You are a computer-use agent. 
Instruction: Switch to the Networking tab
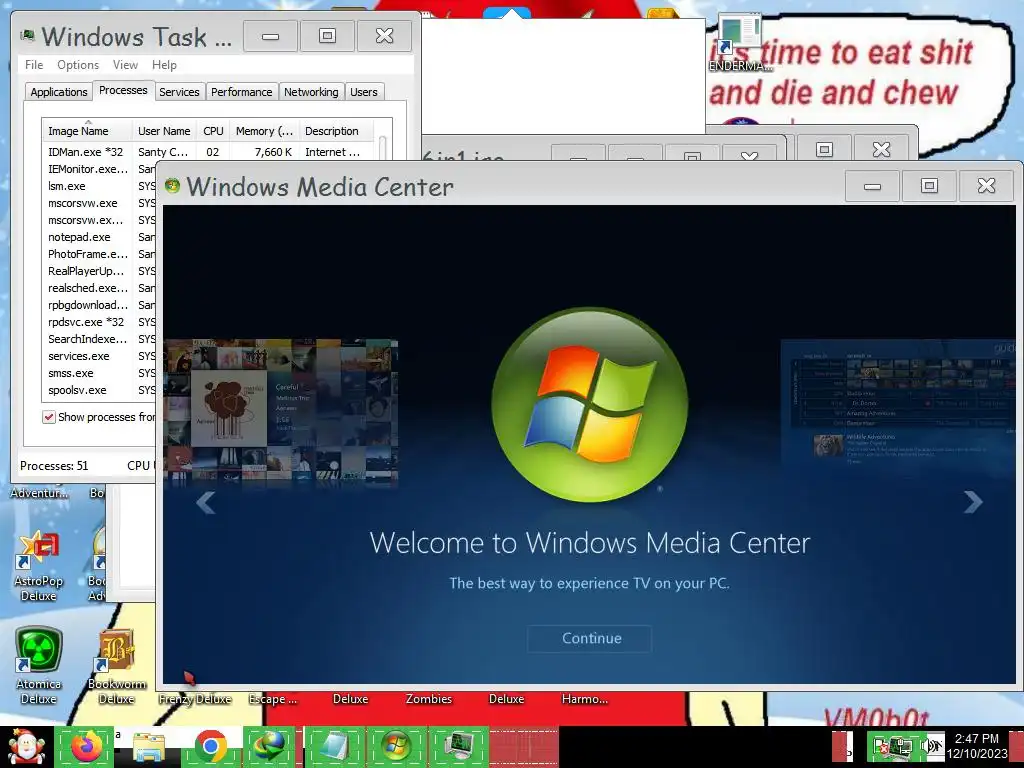pos(311,92)
